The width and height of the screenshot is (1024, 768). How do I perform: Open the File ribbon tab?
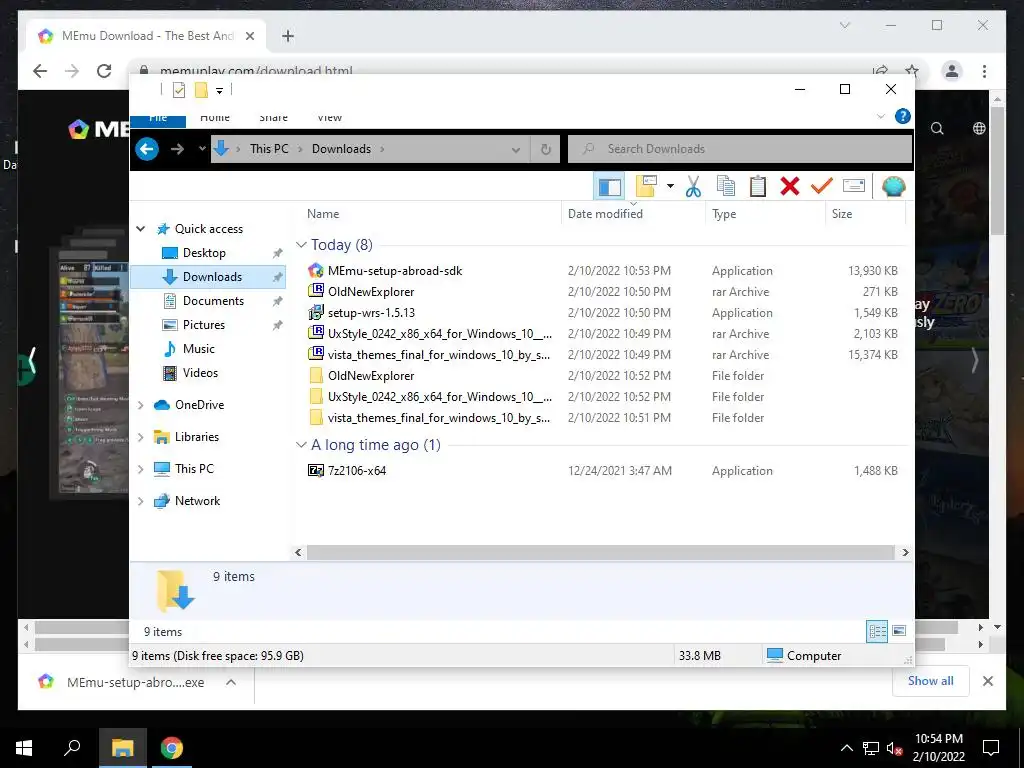click(x=158, y=120)
